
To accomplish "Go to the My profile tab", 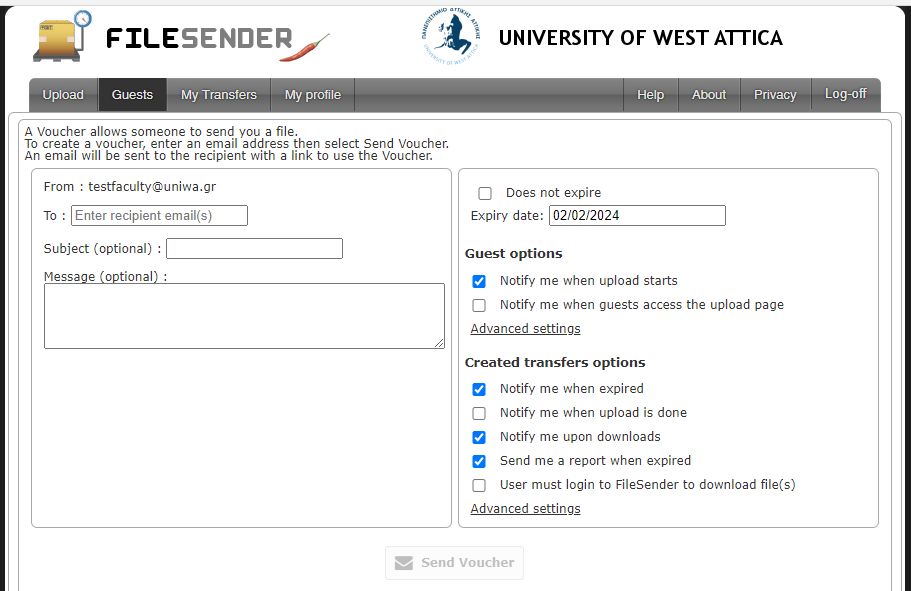I will tap(313, 95).
